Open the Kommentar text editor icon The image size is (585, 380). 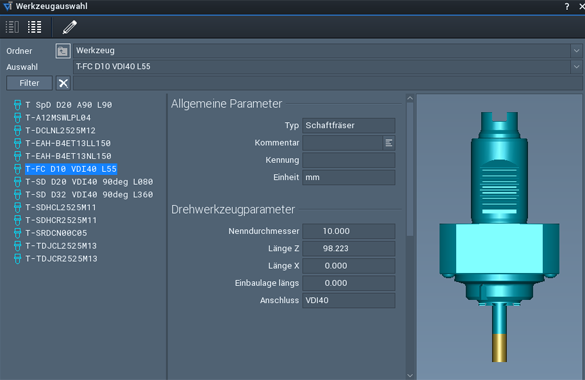click(388, 143)
